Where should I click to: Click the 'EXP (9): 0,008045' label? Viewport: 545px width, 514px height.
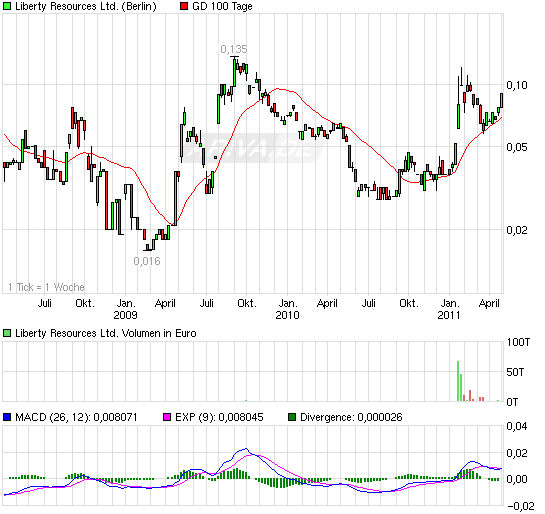[219, 417]
